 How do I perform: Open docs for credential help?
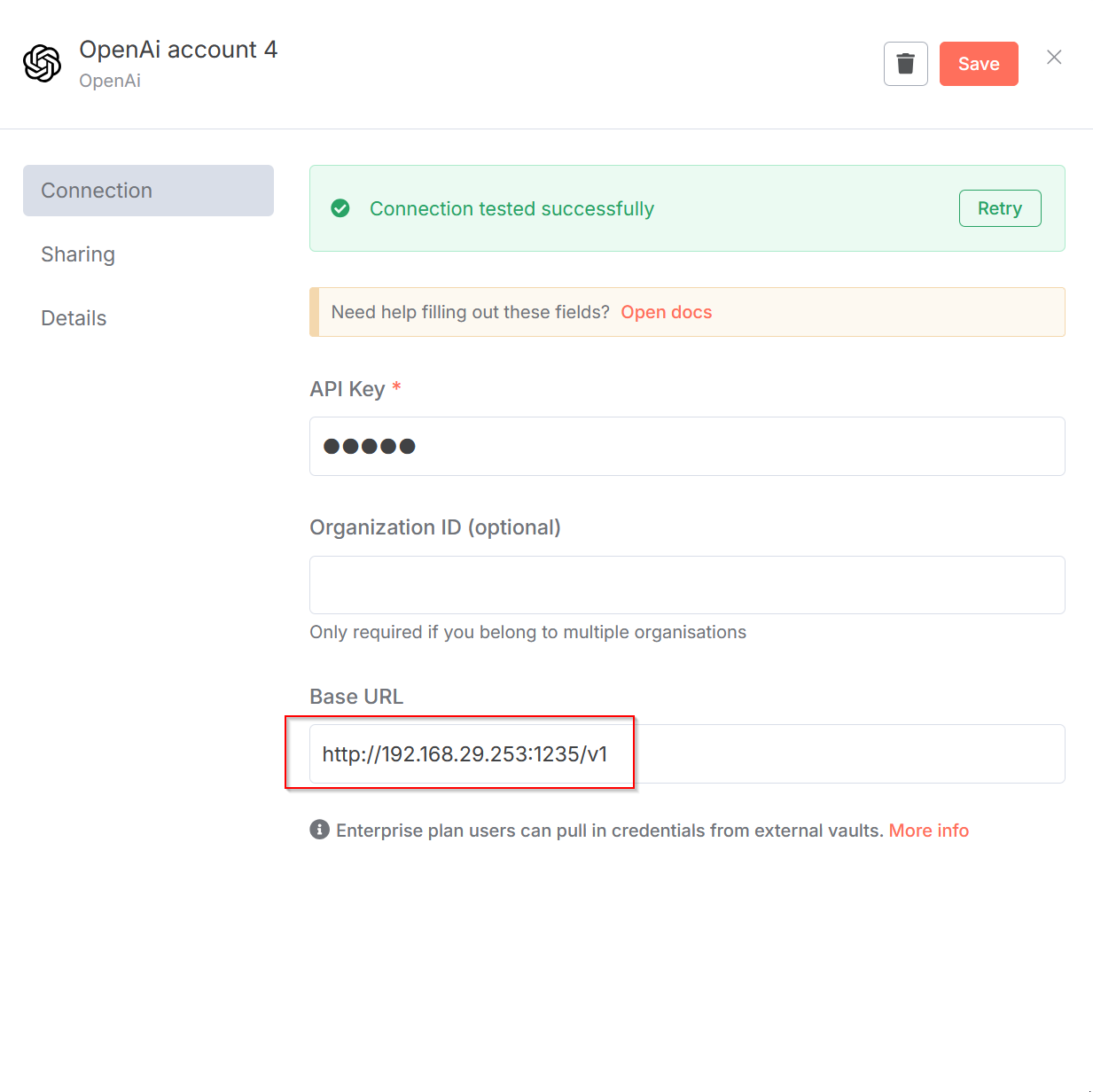coord(666,312)
